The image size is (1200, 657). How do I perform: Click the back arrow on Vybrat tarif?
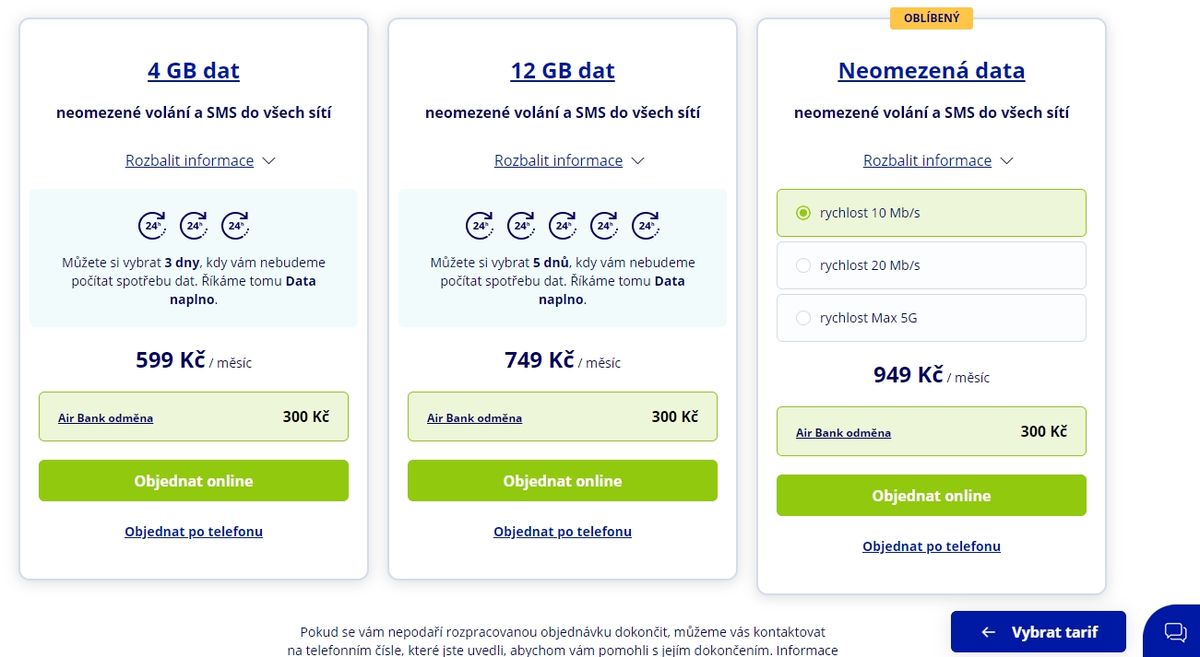point(988,632)
